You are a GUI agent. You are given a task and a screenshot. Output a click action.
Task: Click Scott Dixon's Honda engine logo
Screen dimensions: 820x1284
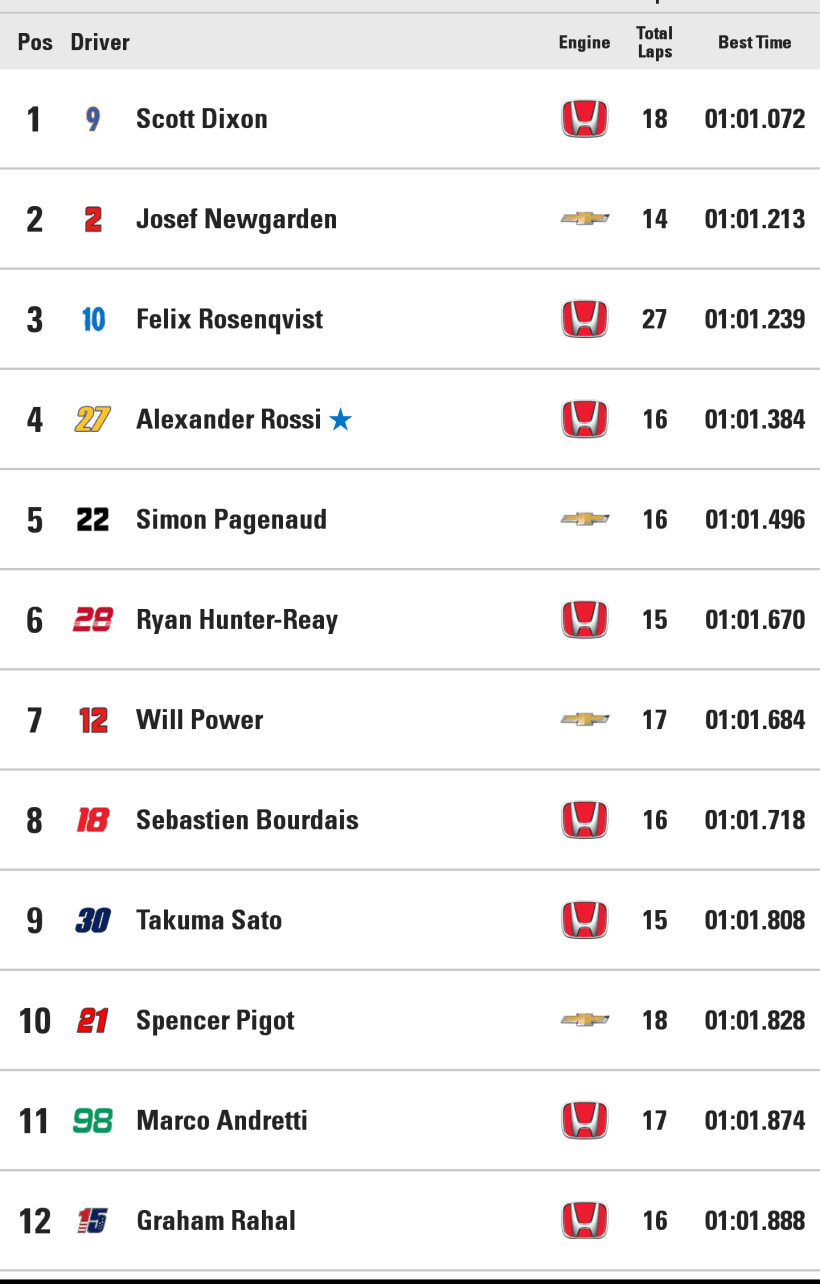point(584,119)
